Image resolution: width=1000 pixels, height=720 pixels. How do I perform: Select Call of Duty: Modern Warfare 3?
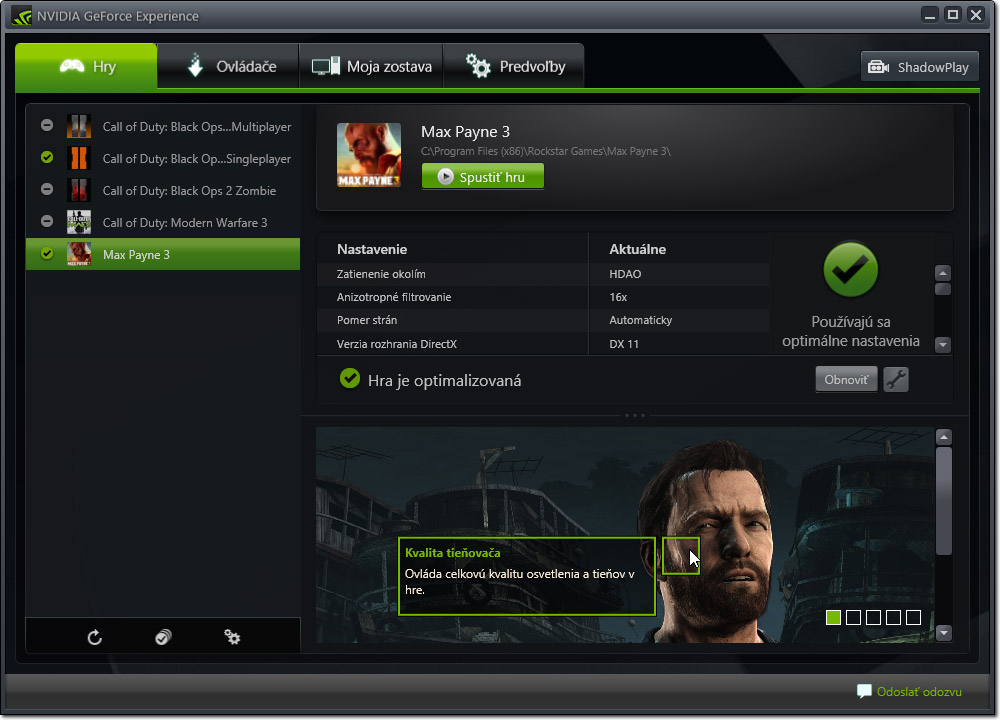pos(163,222)
